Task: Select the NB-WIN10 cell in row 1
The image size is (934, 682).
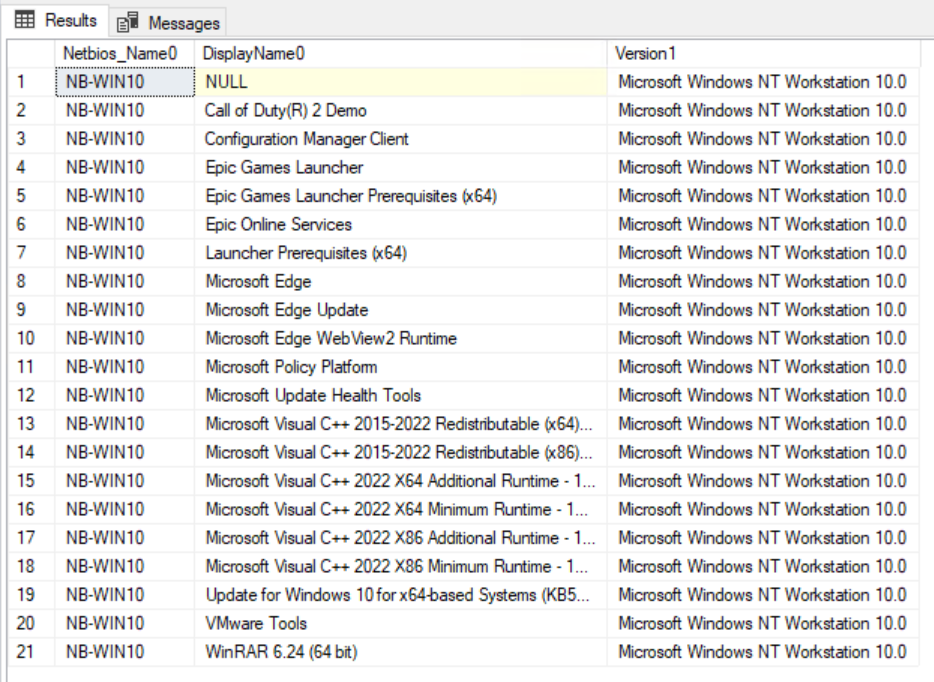Action: (x=124, y=82)
